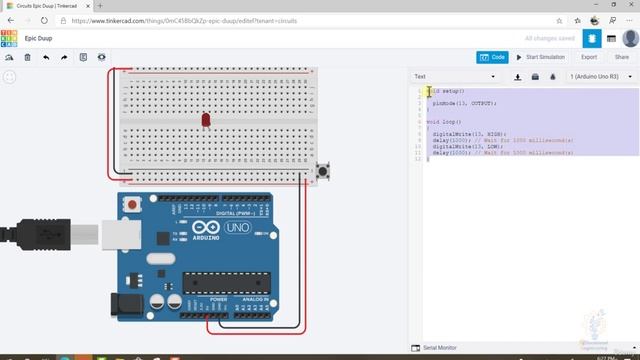Toggle the Code panel button
The height and width of the screenshot is (360, 640).
pyautogui.click(x=492, y=57)
